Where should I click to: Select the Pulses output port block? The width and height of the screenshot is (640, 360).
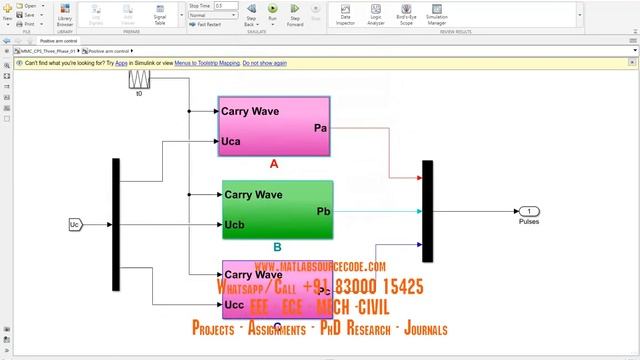tap(529, 211)
